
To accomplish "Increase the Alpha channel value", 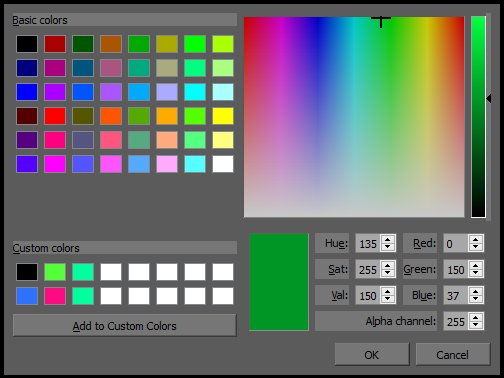I will tap(476, 317).
